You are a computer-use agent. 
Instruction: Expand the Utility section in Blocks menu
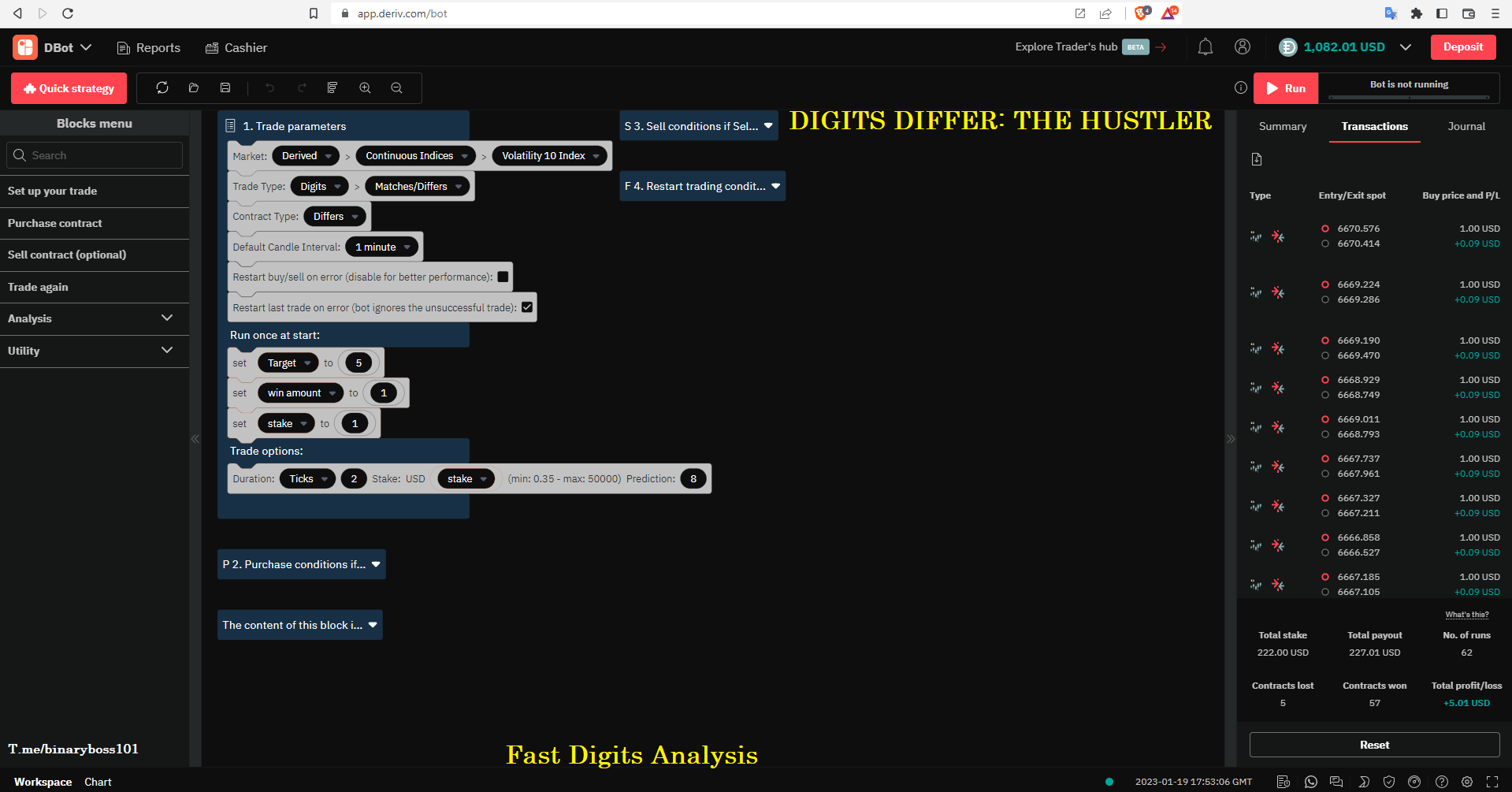(95, 351)
